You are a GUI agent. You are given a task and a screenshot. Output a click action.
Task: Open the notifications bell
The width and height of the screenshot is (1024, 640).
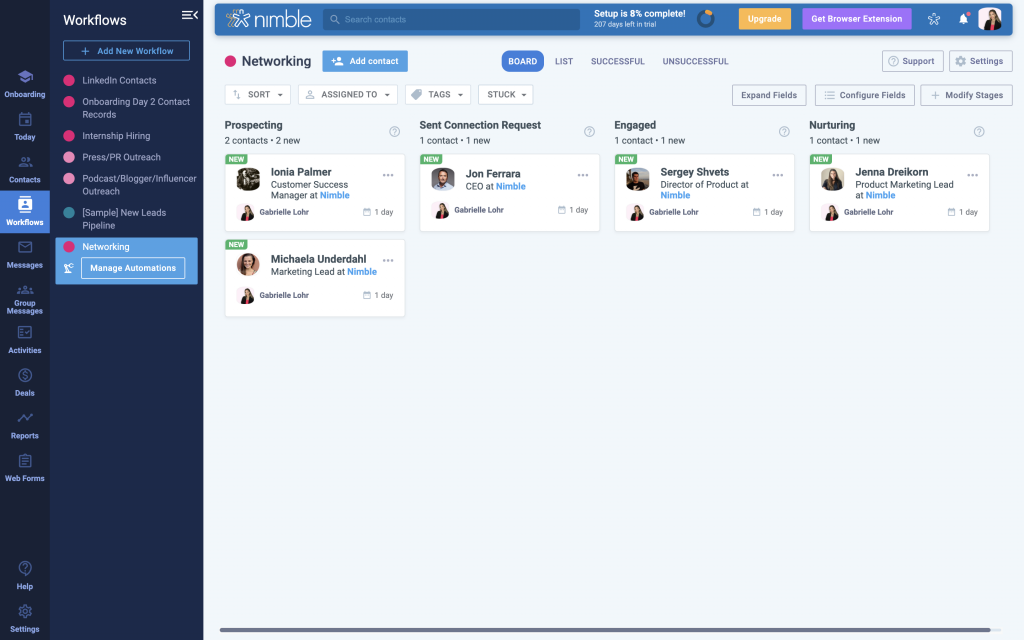click(x=962, y=18)
